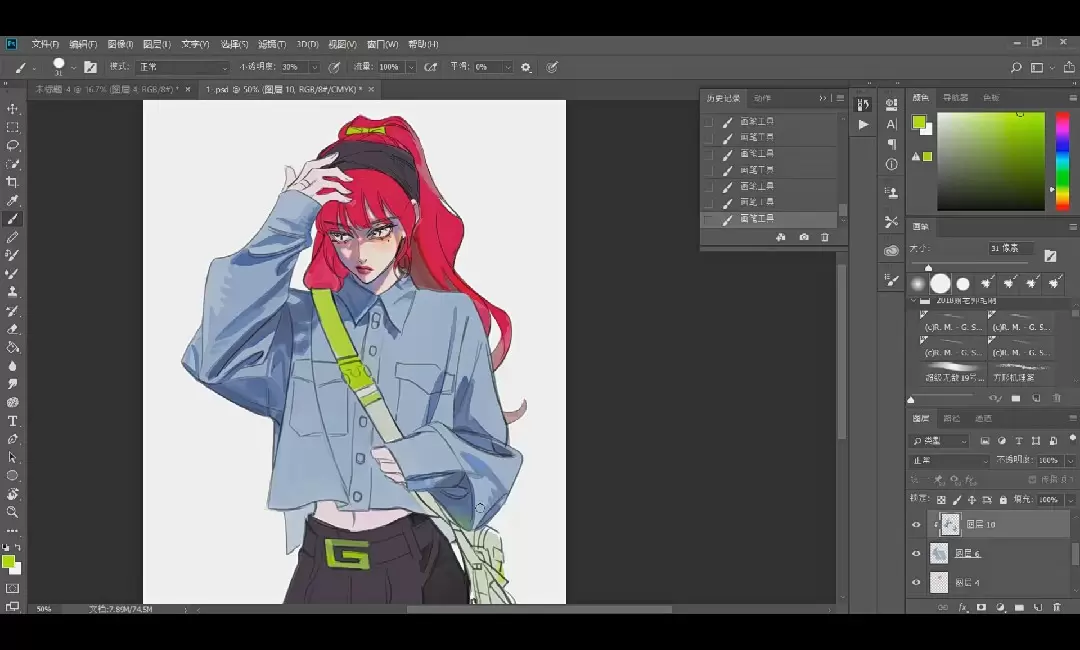Click the brush size 31 像素 input field
This screenshot has width=1080, height=650.
point(1010,248)
